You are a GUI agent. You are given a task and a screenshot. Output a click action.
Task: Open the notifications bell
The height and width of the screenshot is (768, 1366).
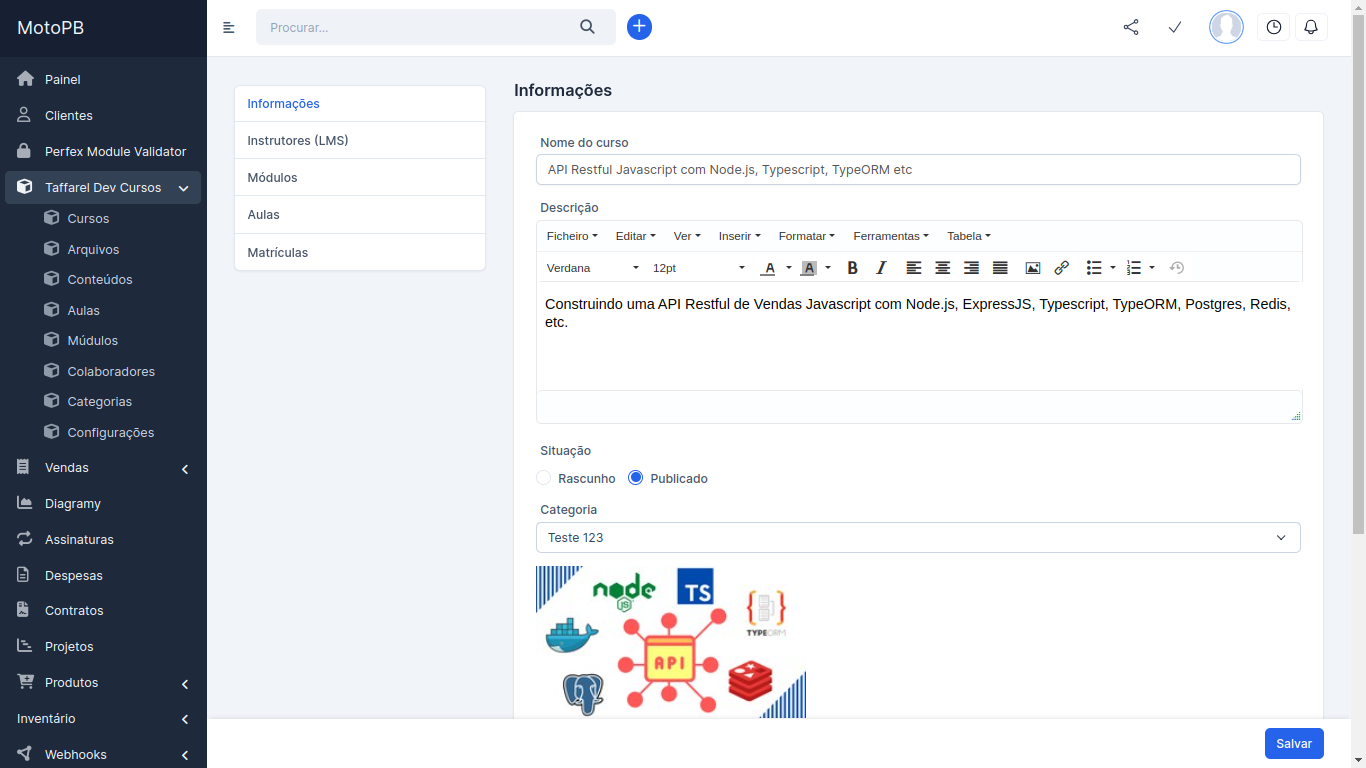click(x=1311, y=27)
